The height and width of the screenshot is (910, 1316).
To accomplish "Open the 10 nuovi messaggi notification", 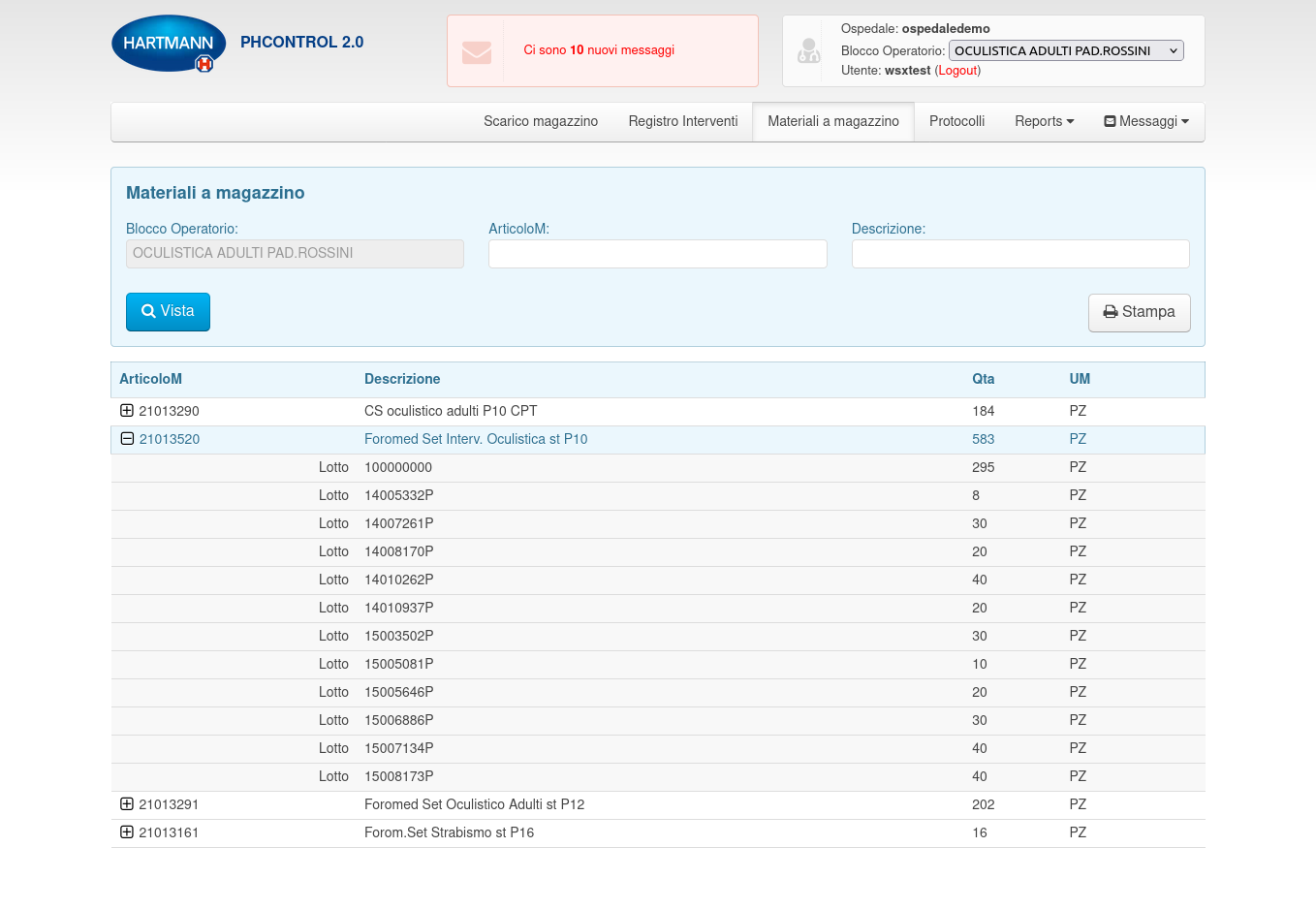I will 599,50.
